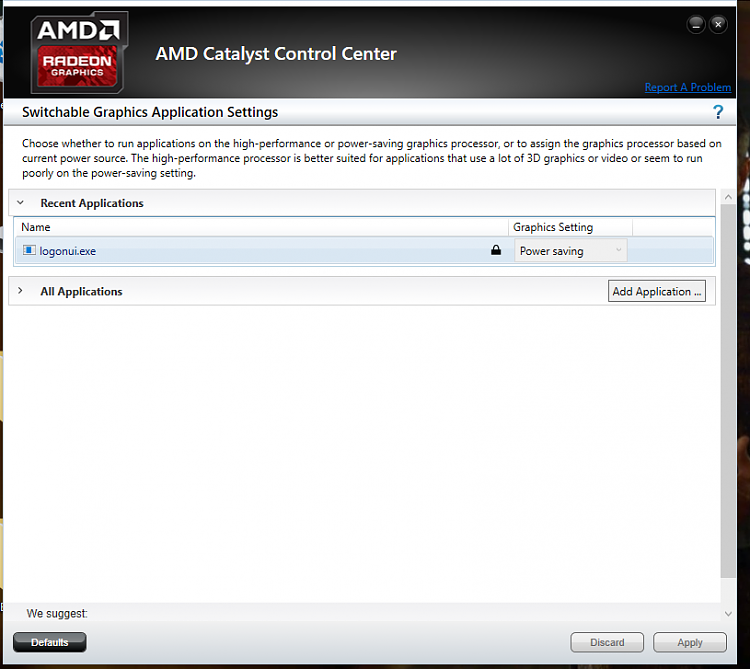Close the Catalyst Control Center window

click(718, 24)
